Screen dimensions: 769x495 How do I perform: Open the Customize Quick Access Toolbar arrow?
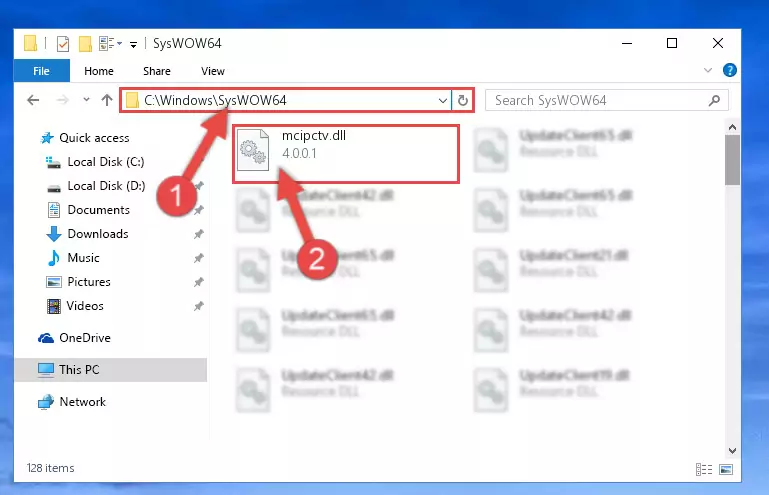click(133, 45)
